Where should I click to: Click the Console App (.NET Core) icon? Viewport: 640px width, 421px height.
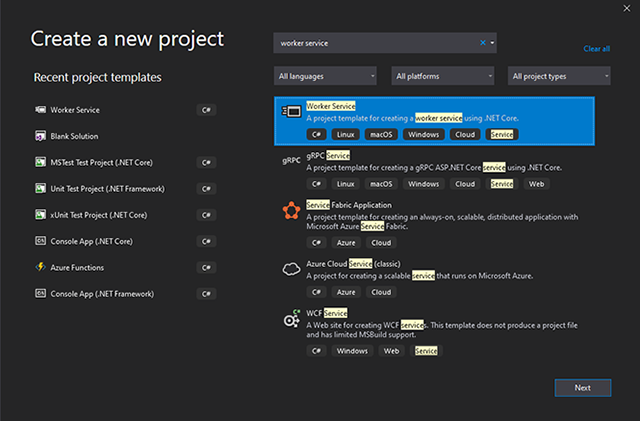(40, 241)
